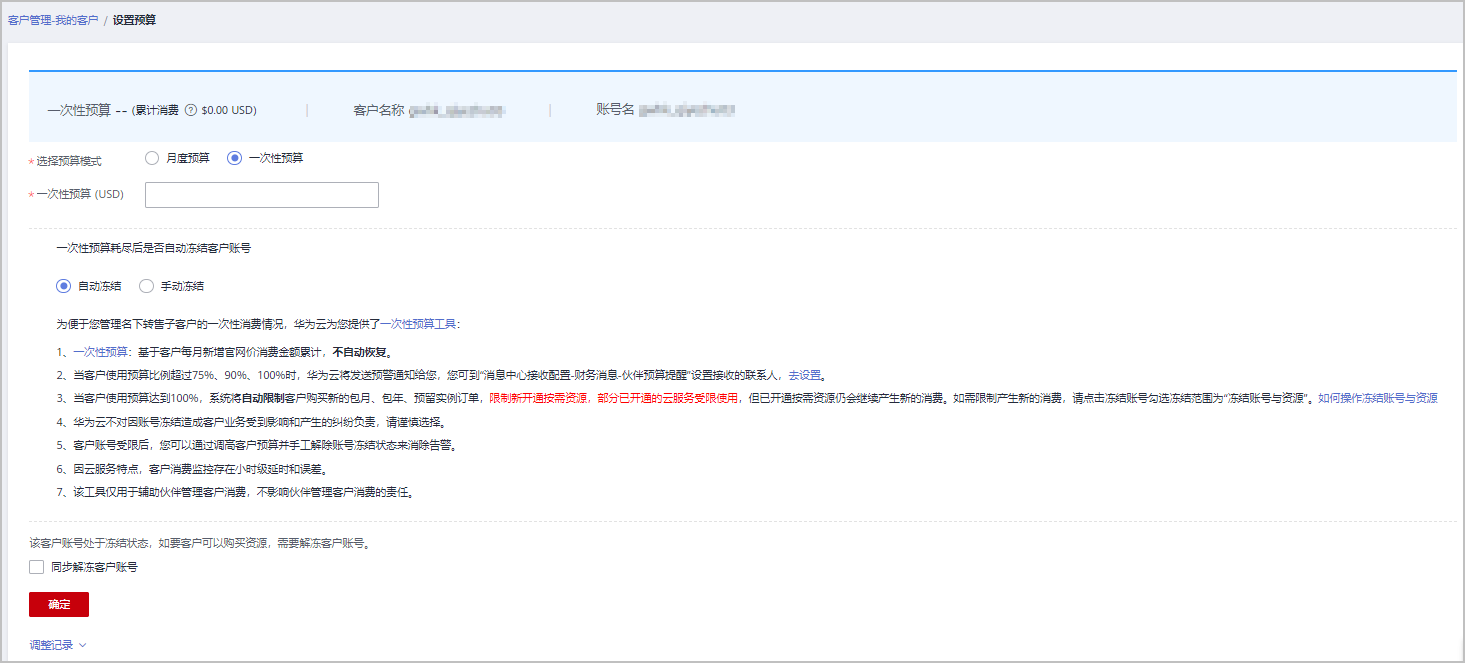This screenshot has width=1465, height=663.
Task: Tick the 同步解冻客户账号 checkbox
Action: click(37, 567)
